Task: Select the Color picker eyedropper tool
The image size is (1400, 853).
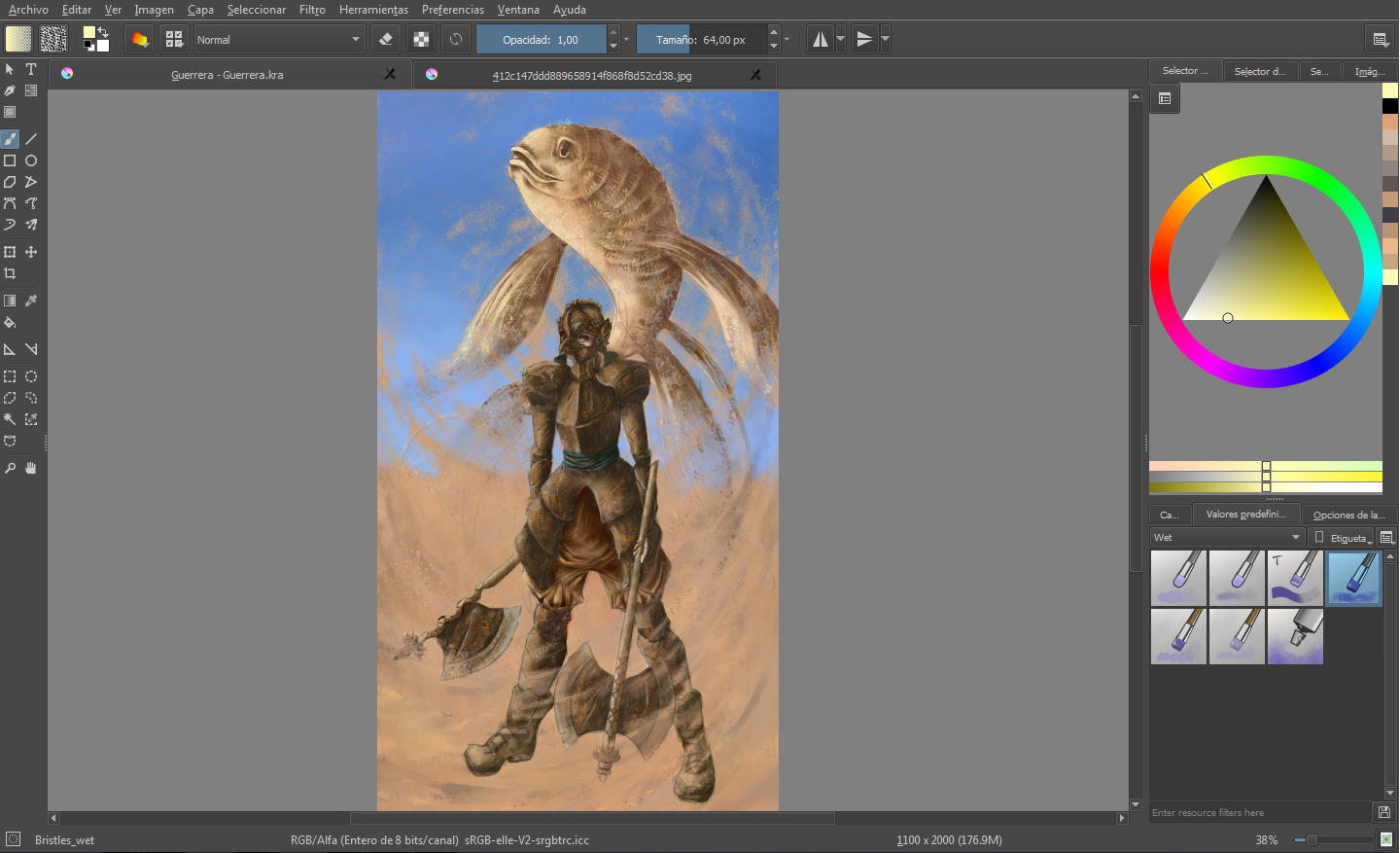Action: coord(31,301)
